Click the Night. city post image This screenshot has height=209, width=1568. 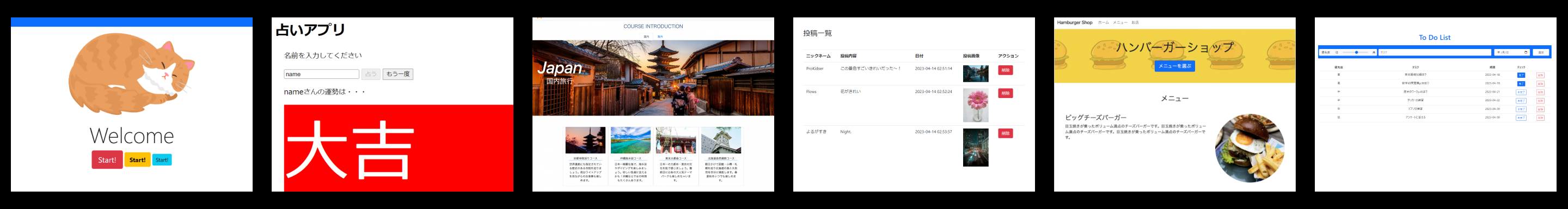pyautogui.click(x=976, y=147)
